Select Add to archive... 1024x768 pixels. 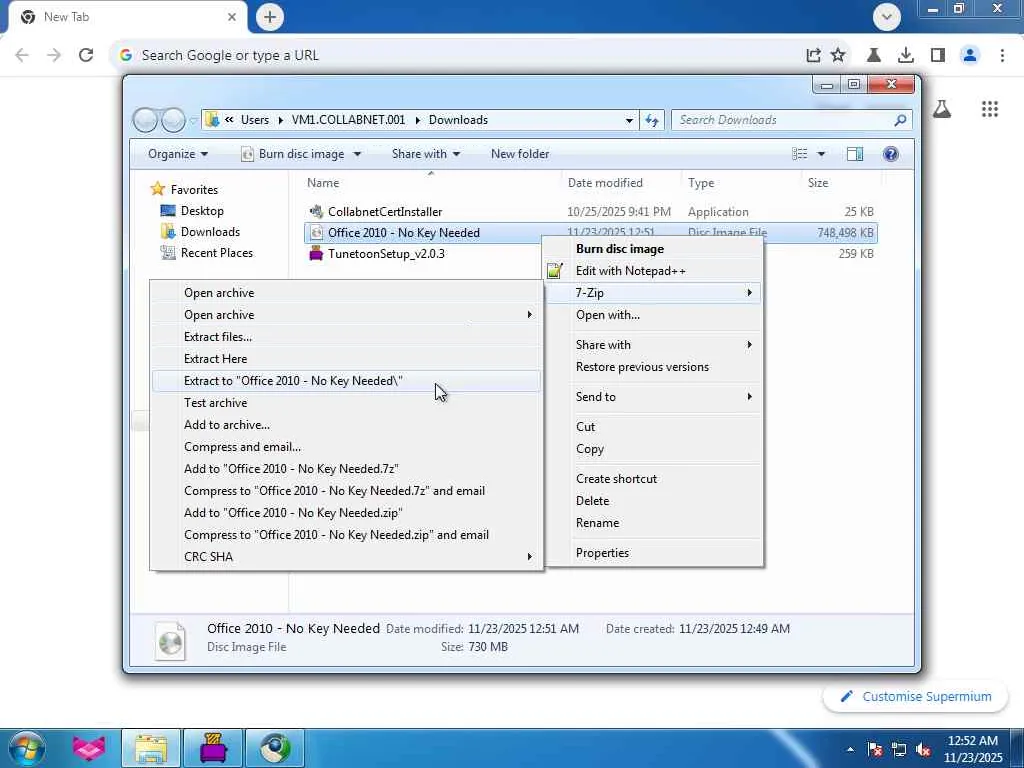click(347, 425)
